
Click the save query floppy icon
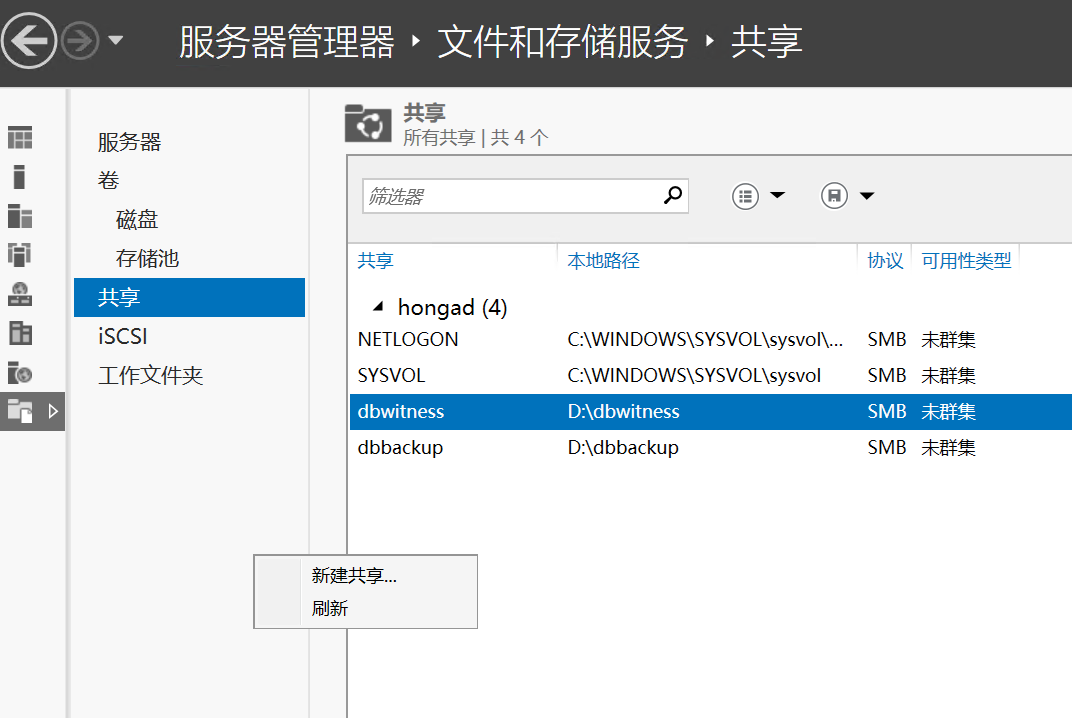click(x=834, y=196)
